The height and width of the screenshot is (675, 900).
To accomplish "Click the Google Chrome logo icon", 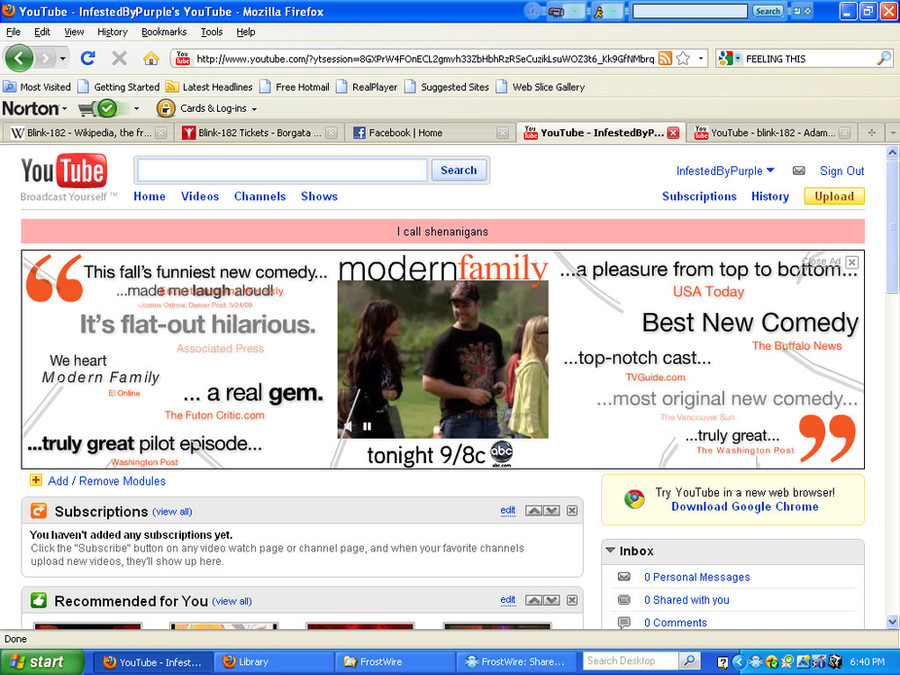I will (634, 499).
